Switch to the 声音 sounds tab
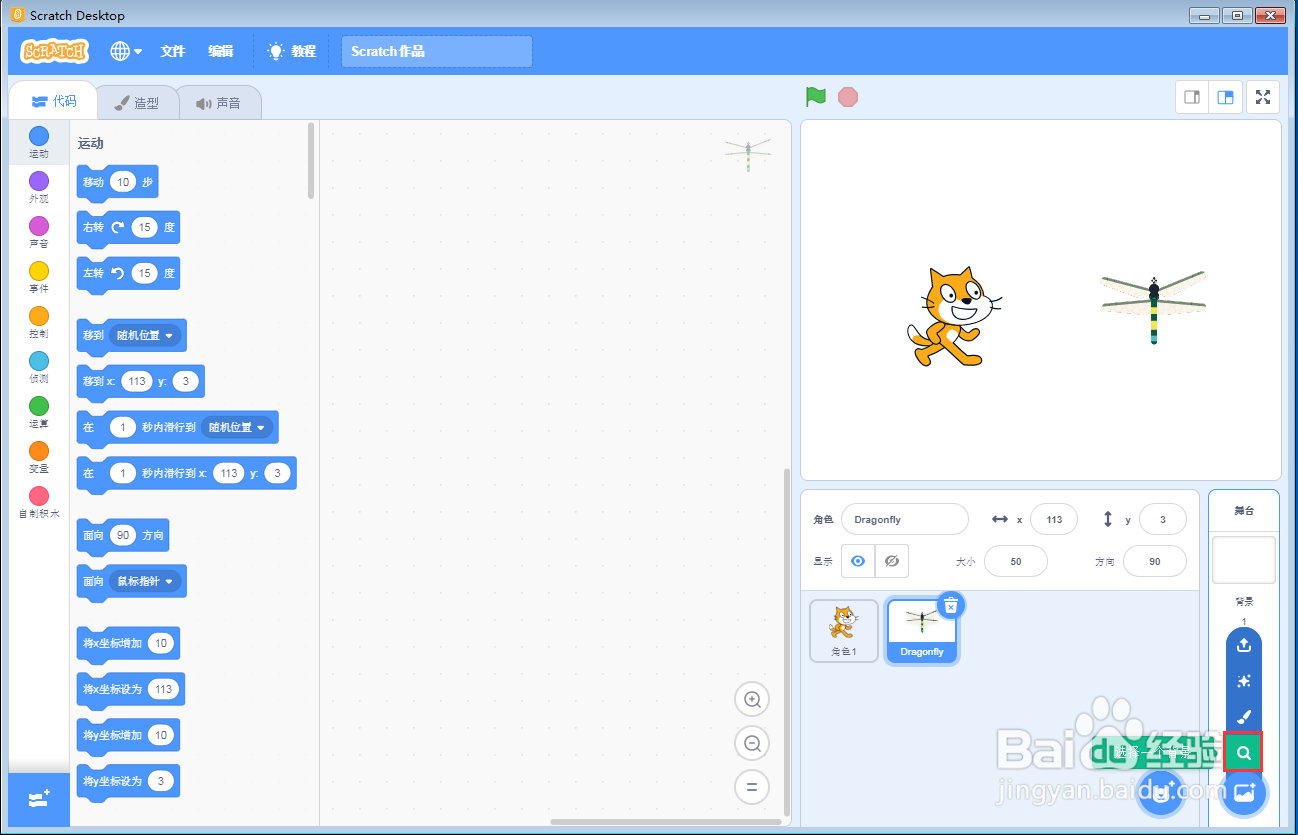The width and height of the screenshot is (1298, 835). tap(219, 102)
